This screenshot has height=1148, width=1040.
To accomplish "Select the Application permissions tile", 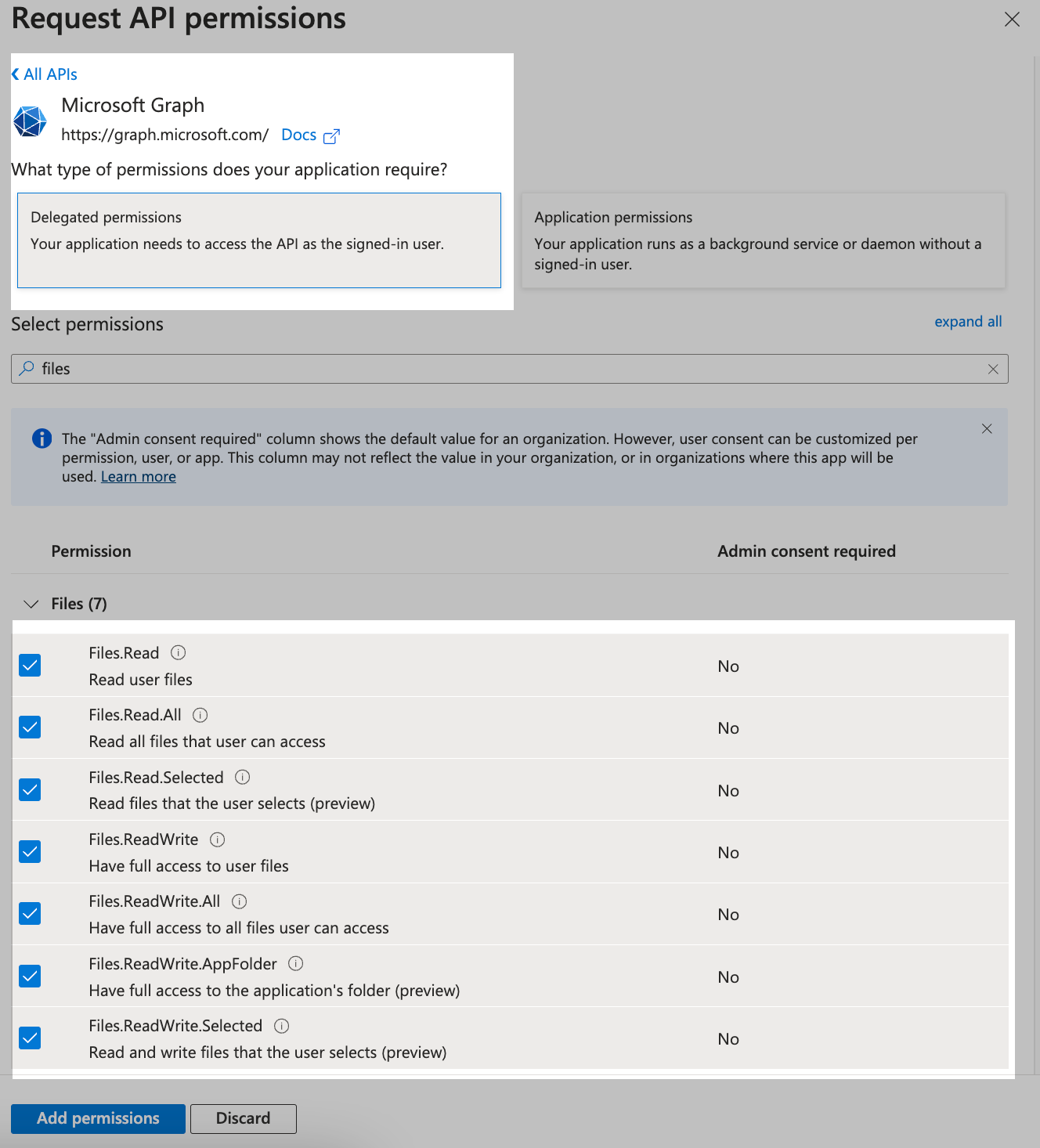I will [x=763, y=240].
